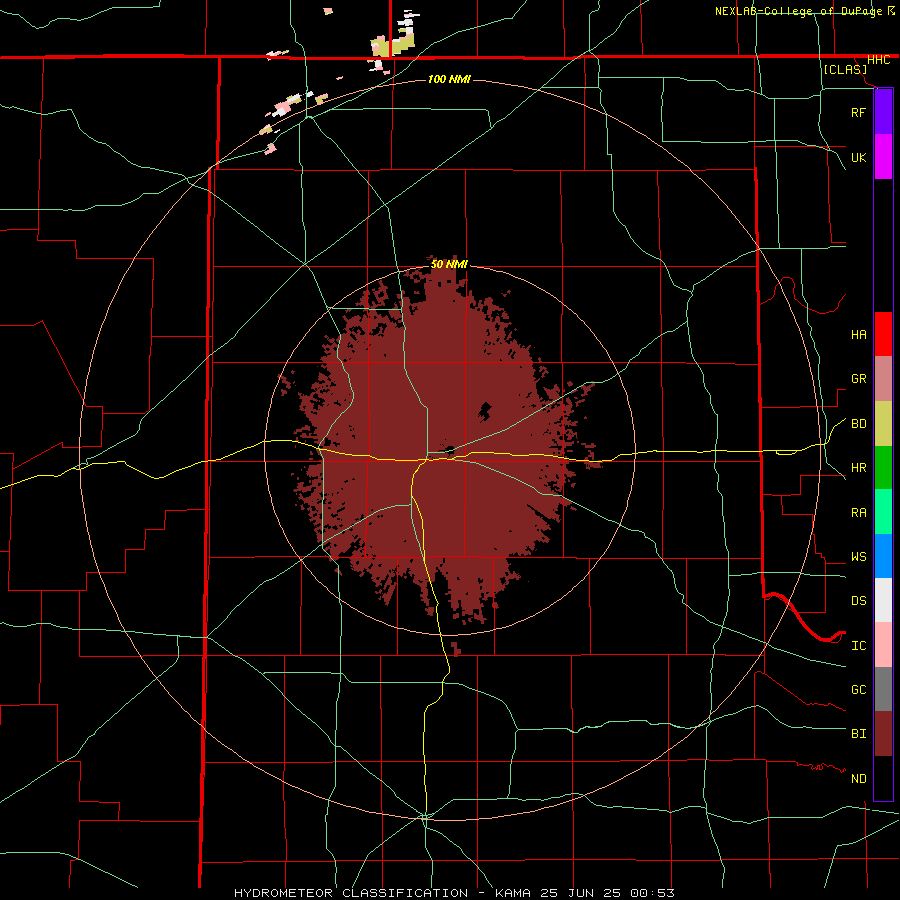Viewport: 900px width, 900px height.
Task: Click the HR legend label
Action: click(x=858, y=468)
